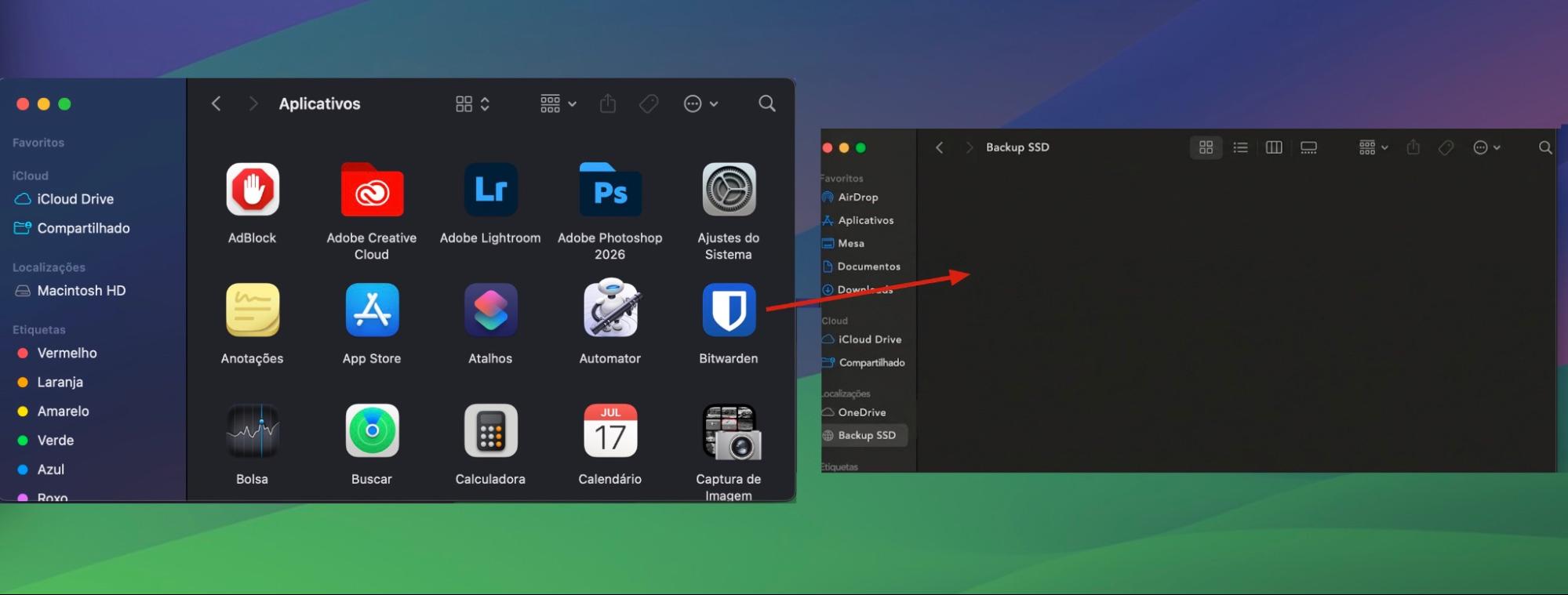Open more actions menu in Backup SSD window
1568x595 pixels.
point(1486,147)
